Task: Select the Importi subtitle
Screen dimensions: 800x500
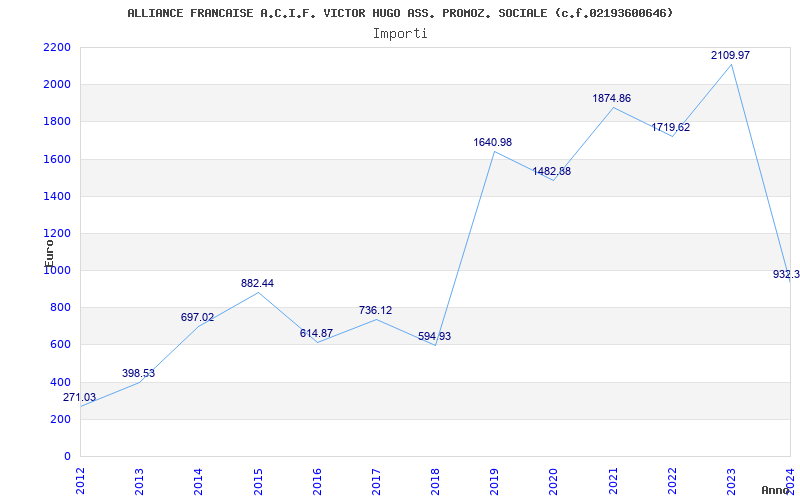Action: pyautogui.click(x=400, y=34)
